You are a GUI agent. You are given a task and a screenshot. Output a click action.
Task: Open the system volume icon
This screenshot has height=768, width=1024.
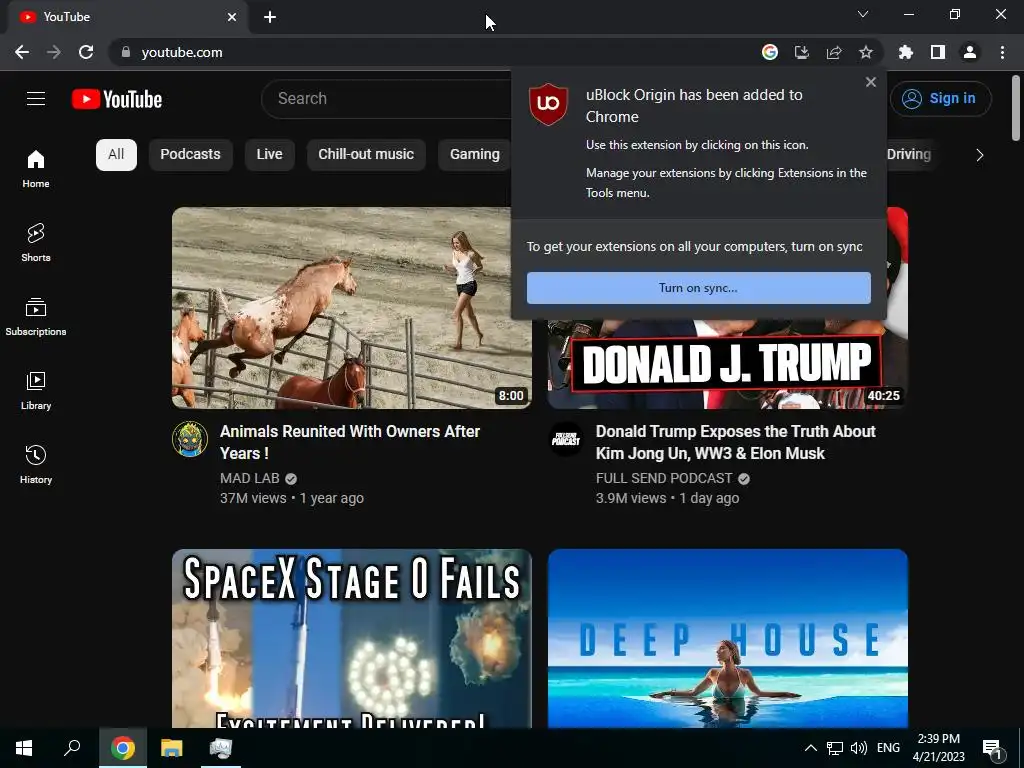(x=859, y=748)
